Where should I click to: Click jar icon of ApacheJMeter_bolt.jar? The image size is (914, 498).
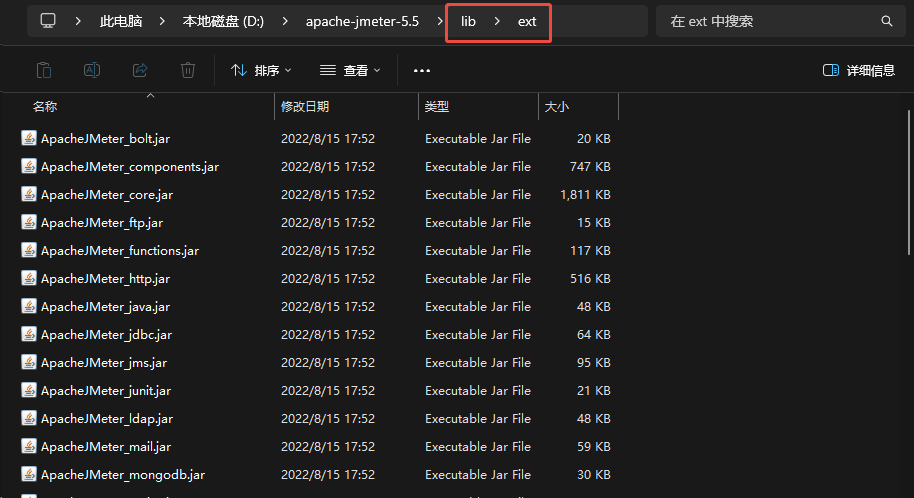pos(29,138)
